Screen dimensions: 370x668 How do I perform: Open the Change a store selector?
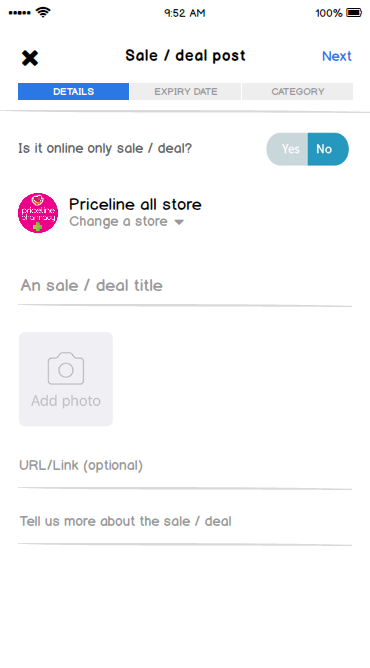point(126,222)
